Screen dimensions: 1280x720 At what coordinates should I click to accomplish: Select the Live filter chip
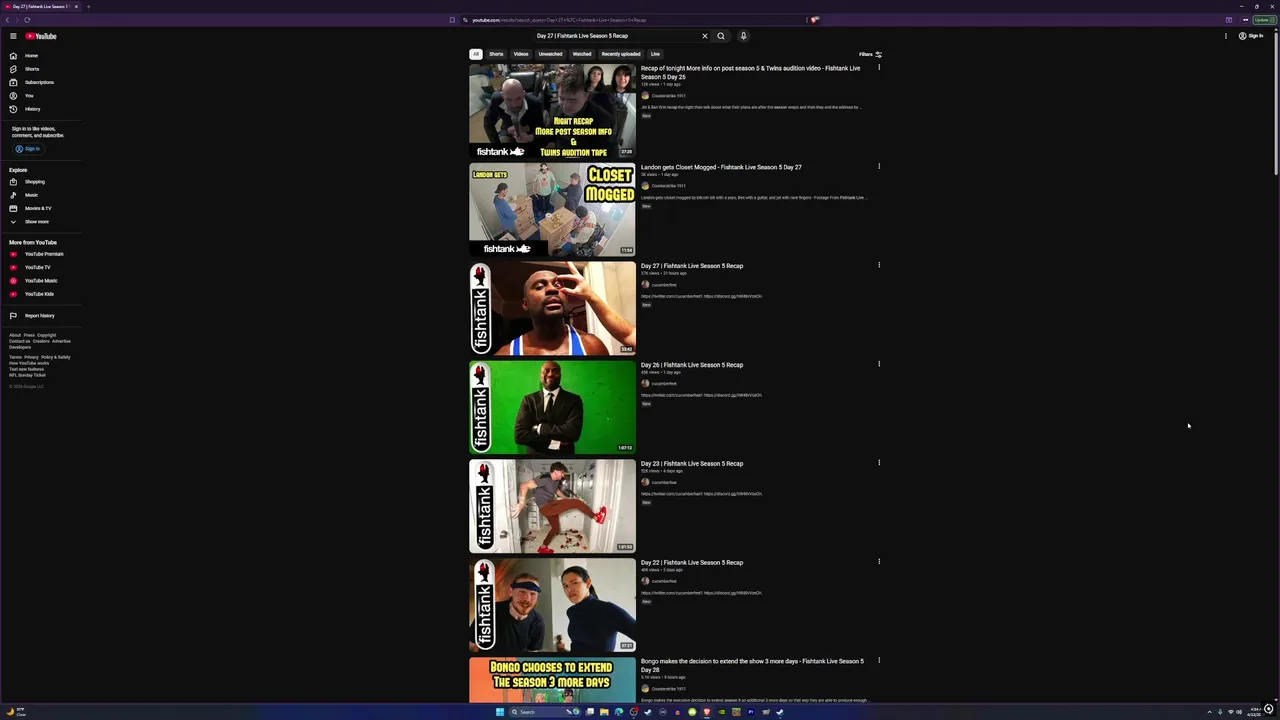click(655, 54)
